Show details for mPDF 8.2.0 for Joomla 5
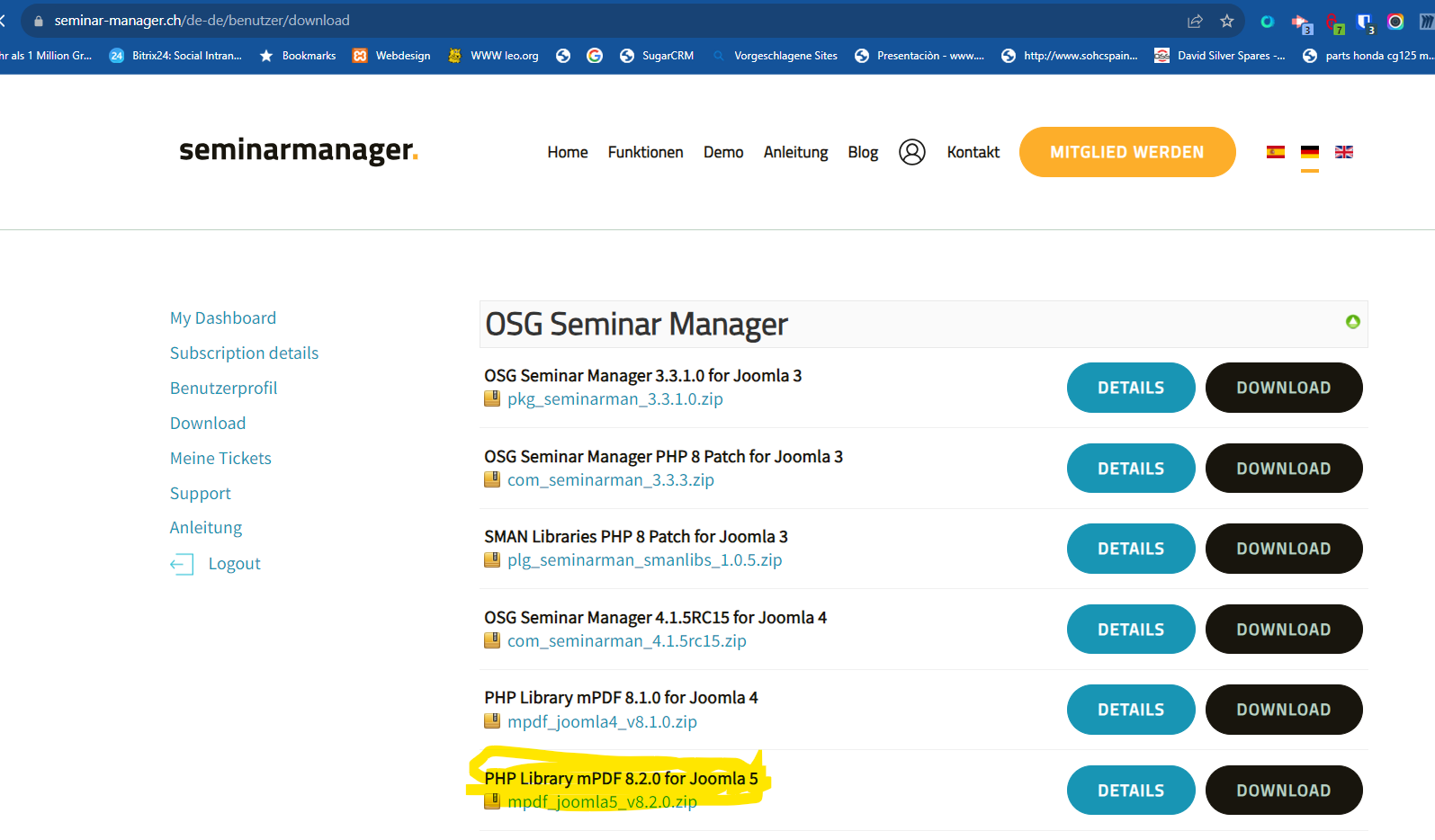 click(1131, 791)
